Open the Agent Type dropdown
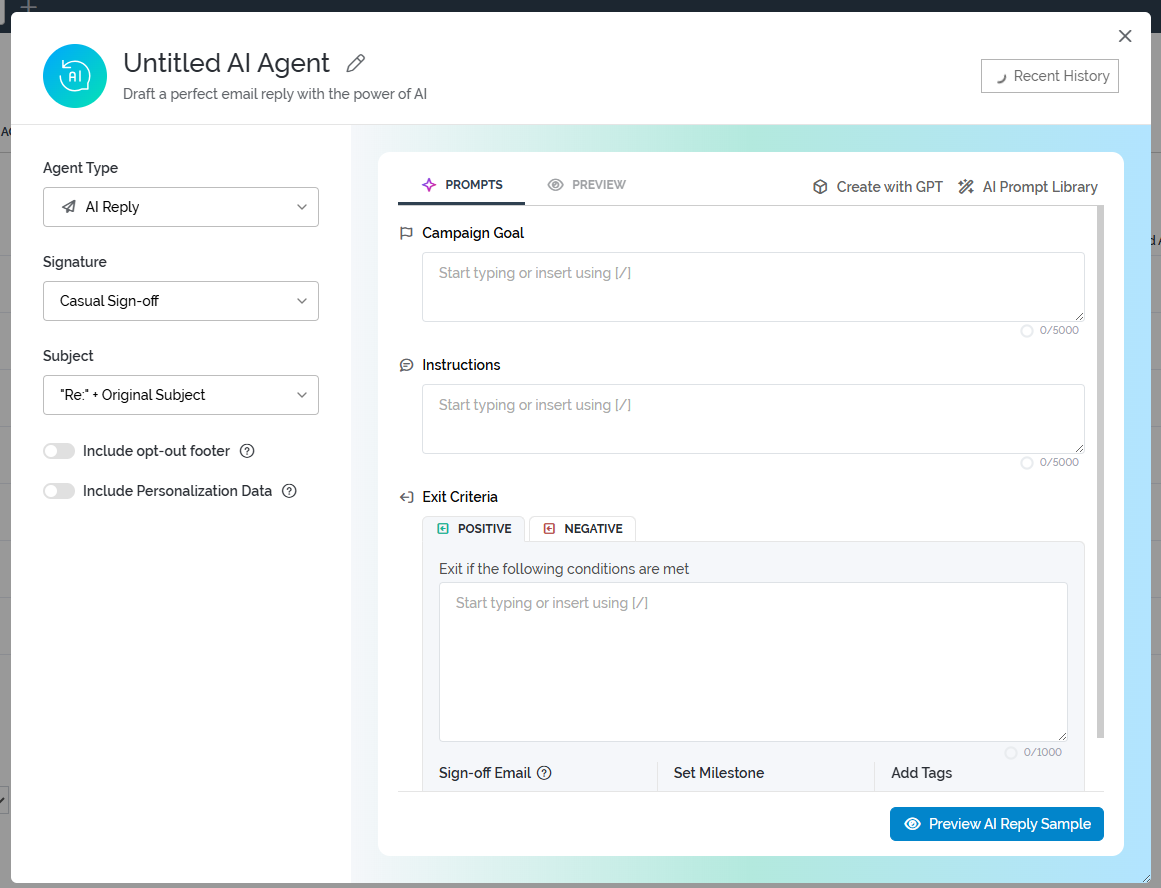The width and height of the screenshot is (1161, 888). click(181, 207)
